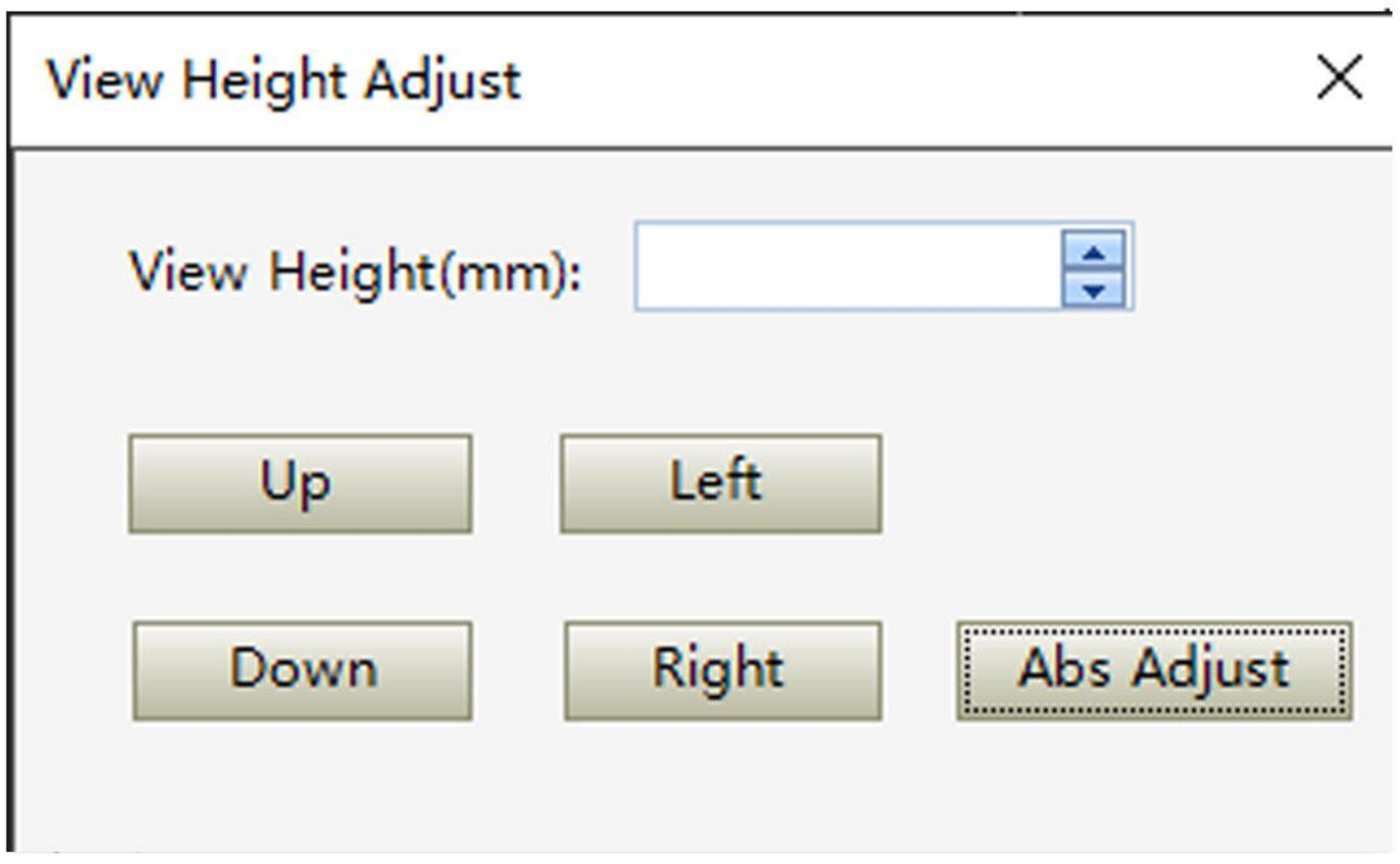Shift the view left using Left
1400x864 pixels.
pyautogui.click(x=720, y=483)
